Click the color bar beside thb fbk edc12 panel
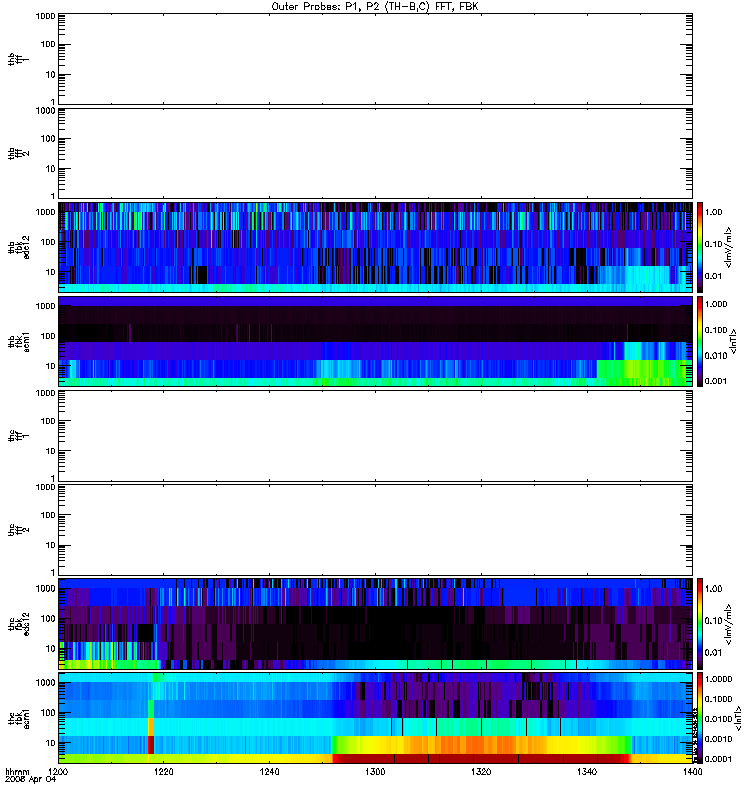This screenshot has width=750, height=800. tap(700, 247)
